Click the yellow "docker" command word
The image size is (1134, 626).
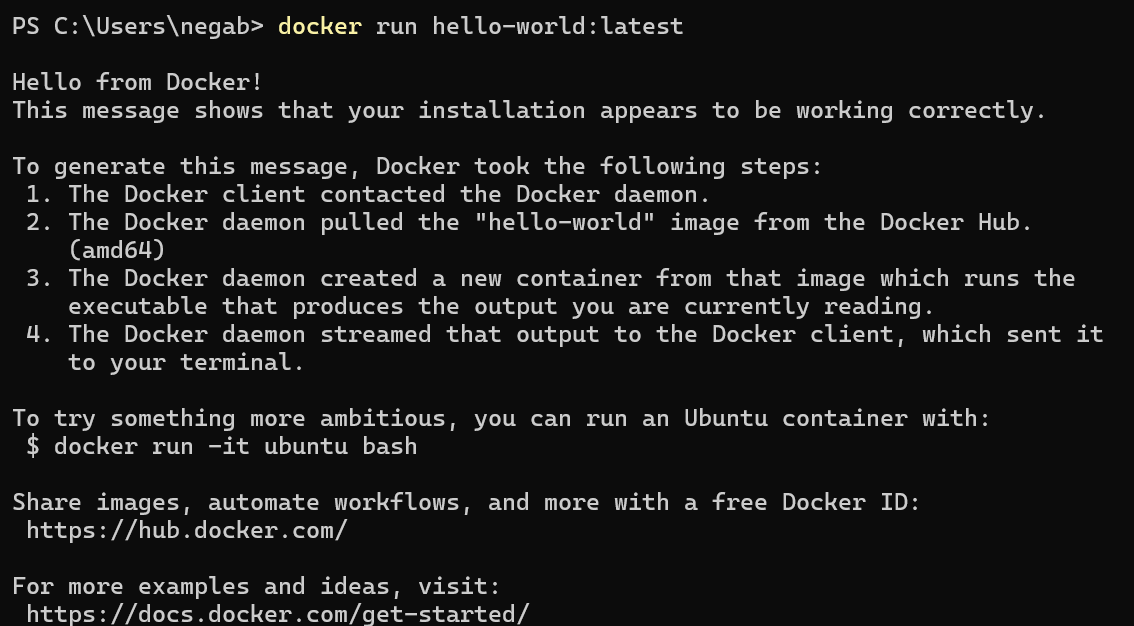tap(320, 27)
